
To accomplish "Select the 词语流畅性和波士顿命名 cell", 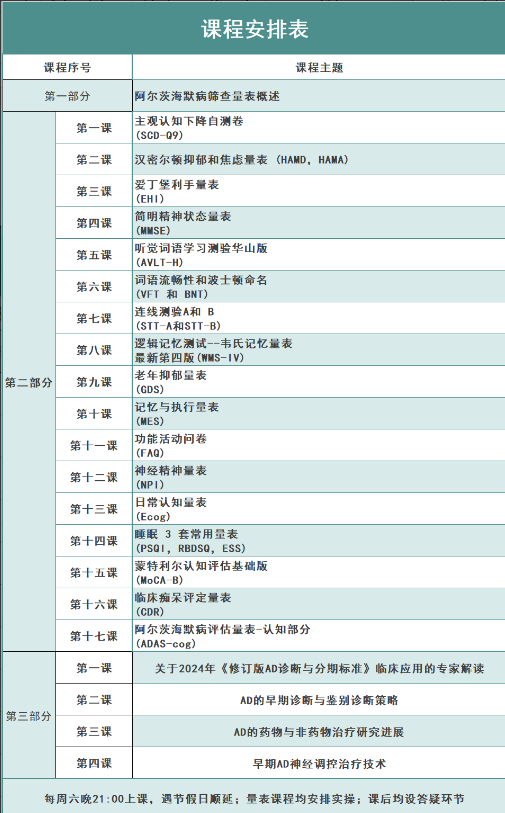I will [319, 287].
